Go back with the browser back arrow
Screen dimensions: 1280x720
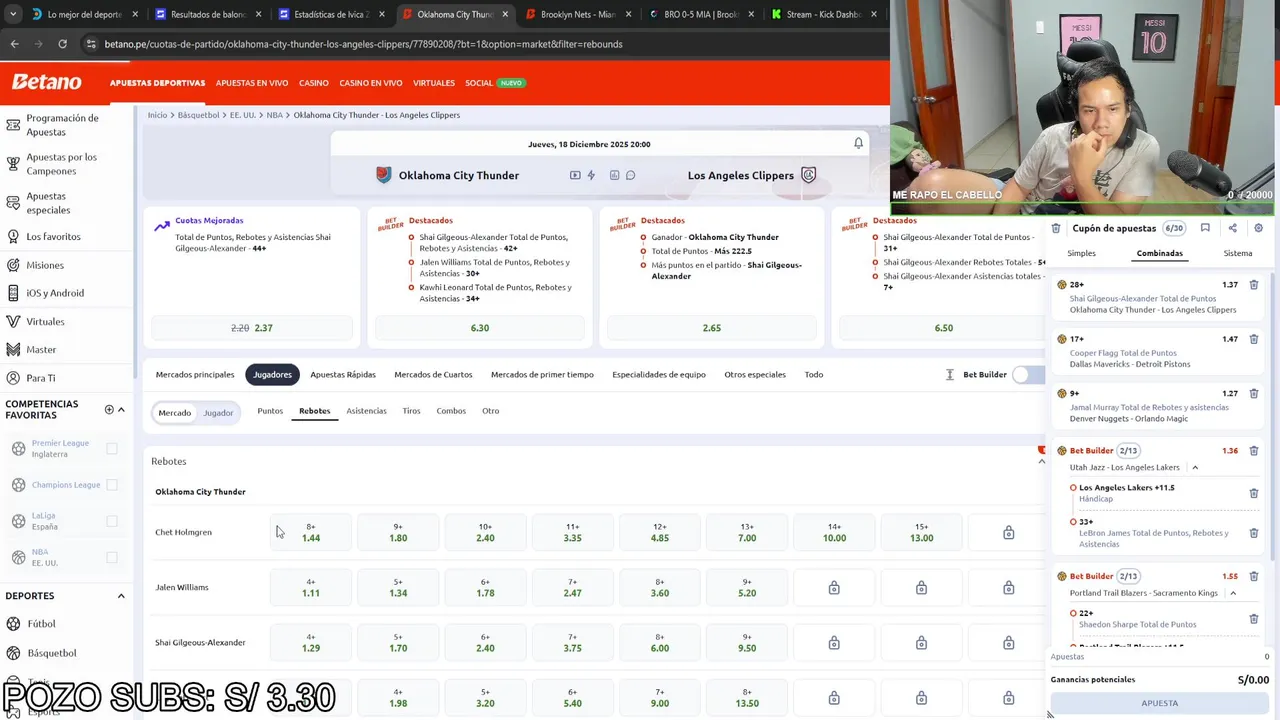14,44
